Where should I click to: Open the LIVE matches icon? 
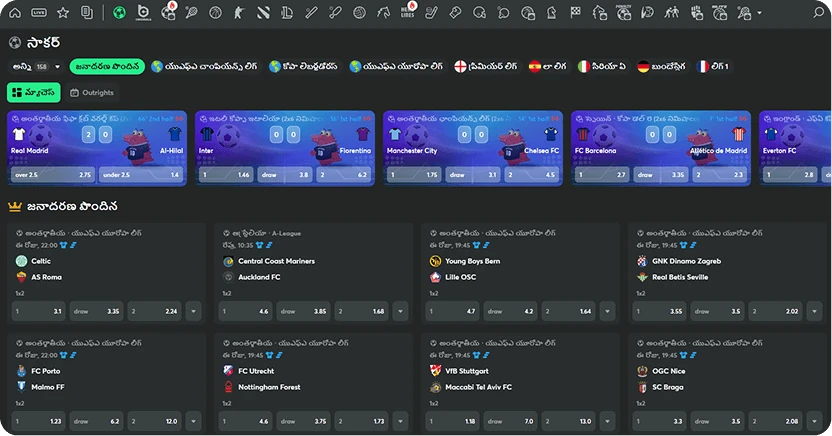point(39,13)
